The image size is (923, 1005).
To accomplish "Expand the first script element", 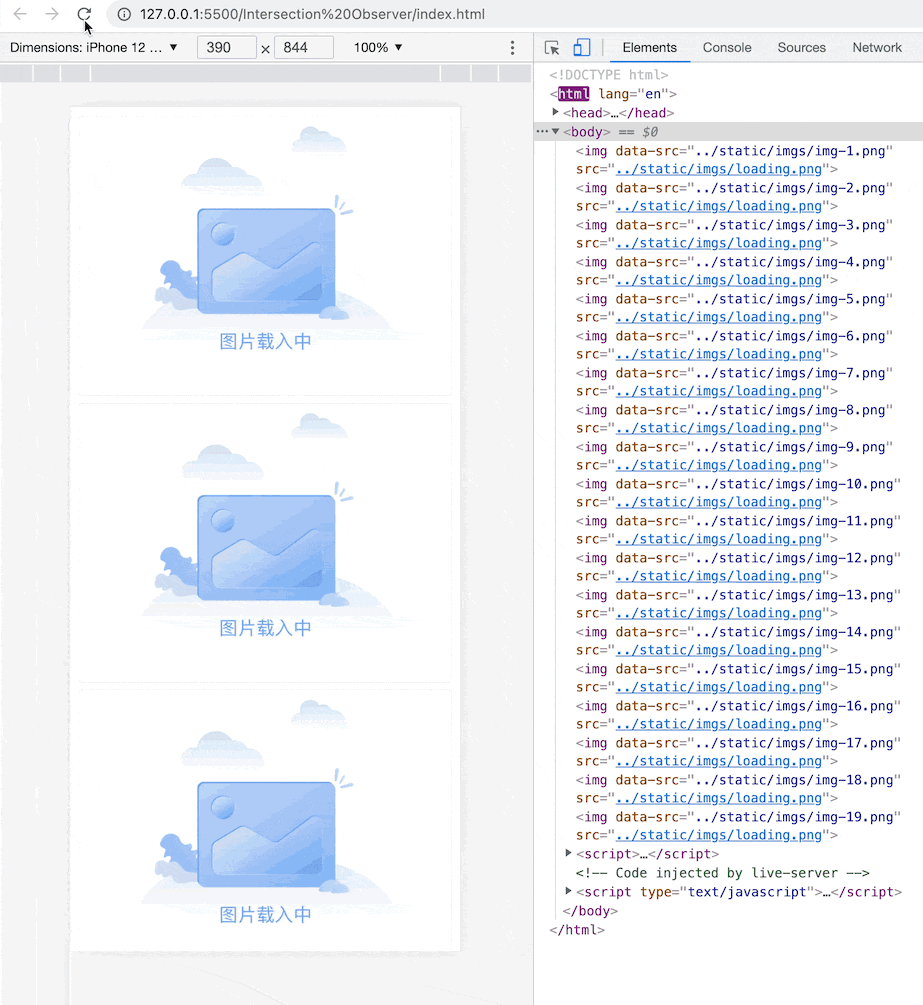I will click(569, 853).
